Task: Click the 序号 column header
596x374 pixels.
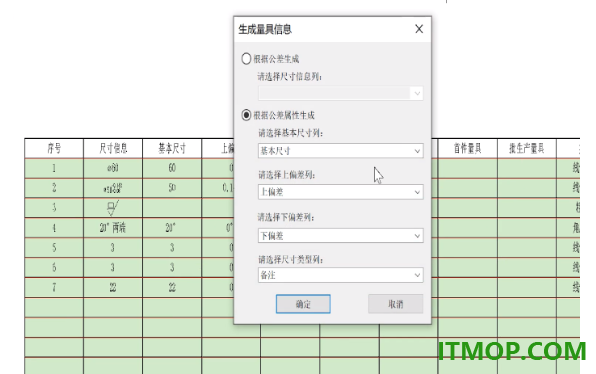Action: pos(54,148)
